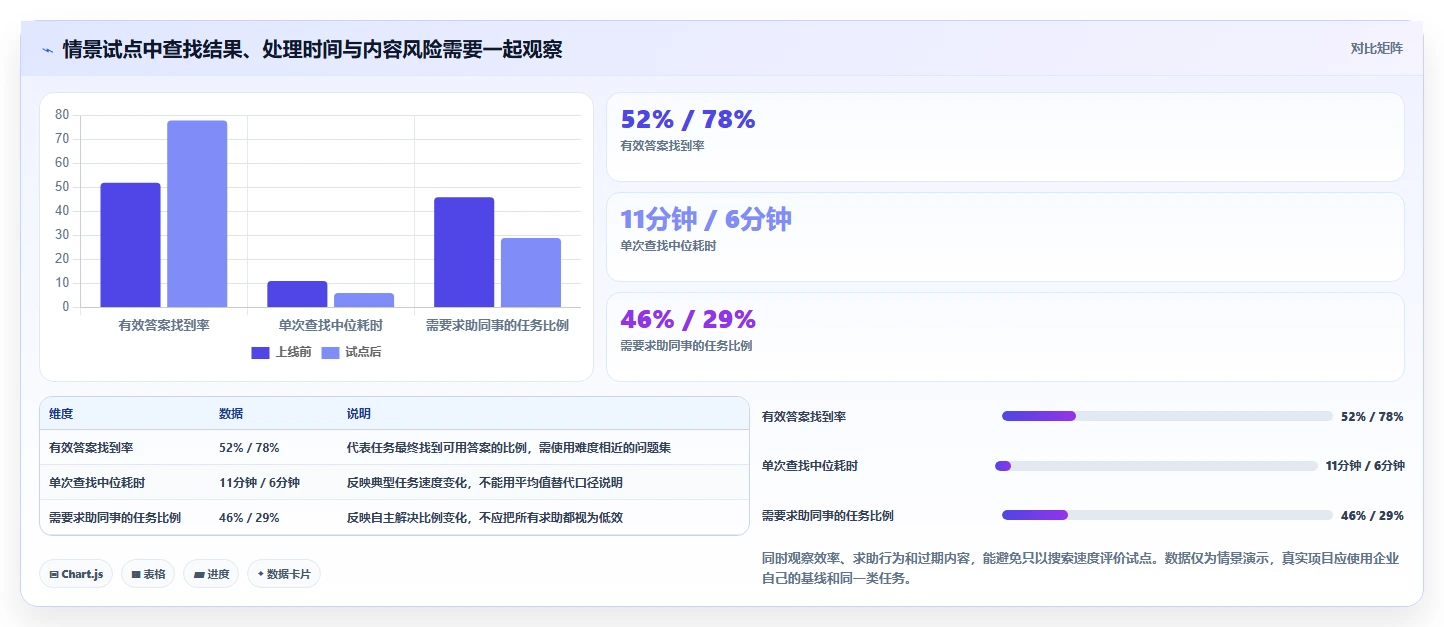Click table value 52% / 78%

[x=249, y=448]
